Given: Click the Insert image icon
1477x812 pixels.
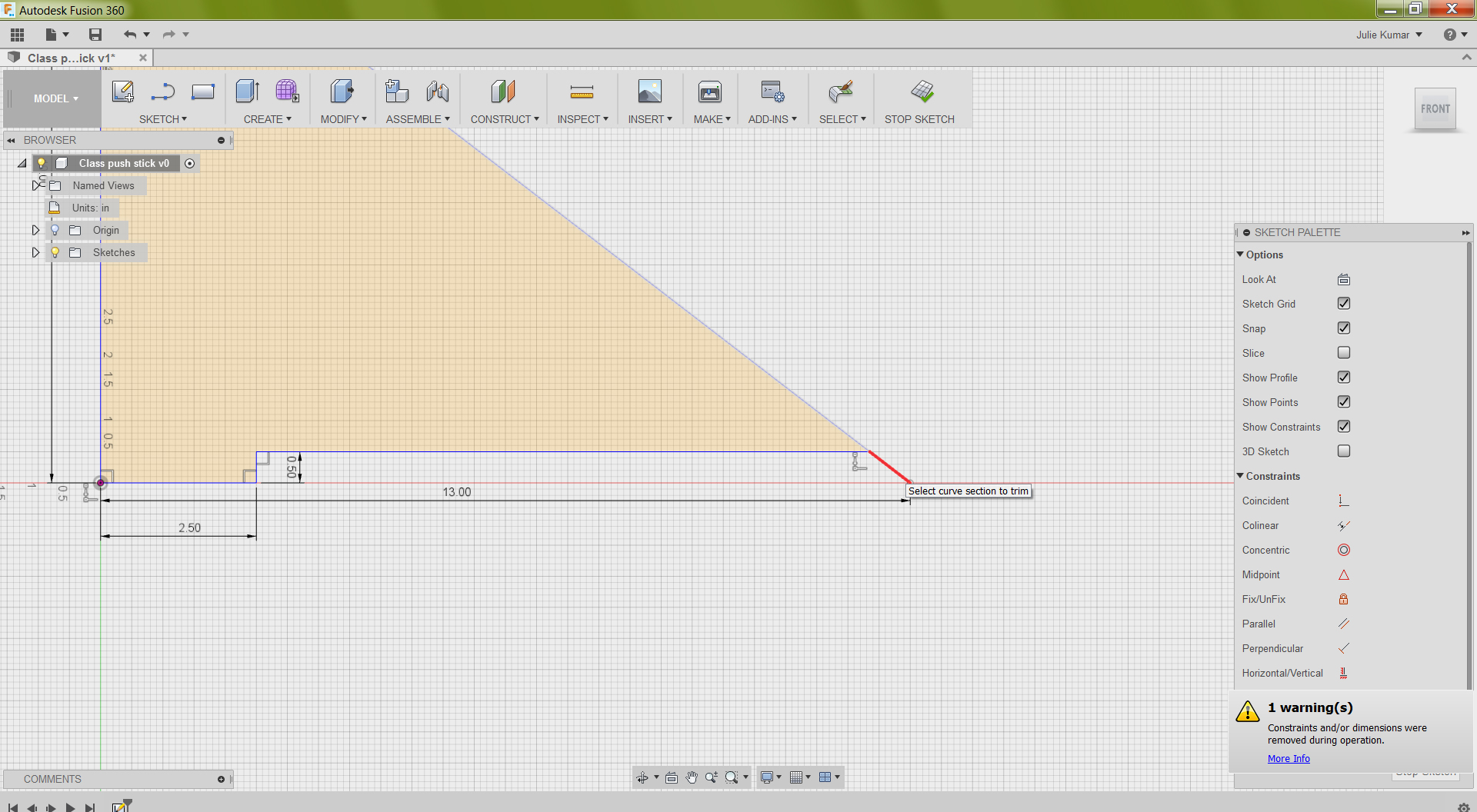Looking at the screenshot, I should [650, 92].
